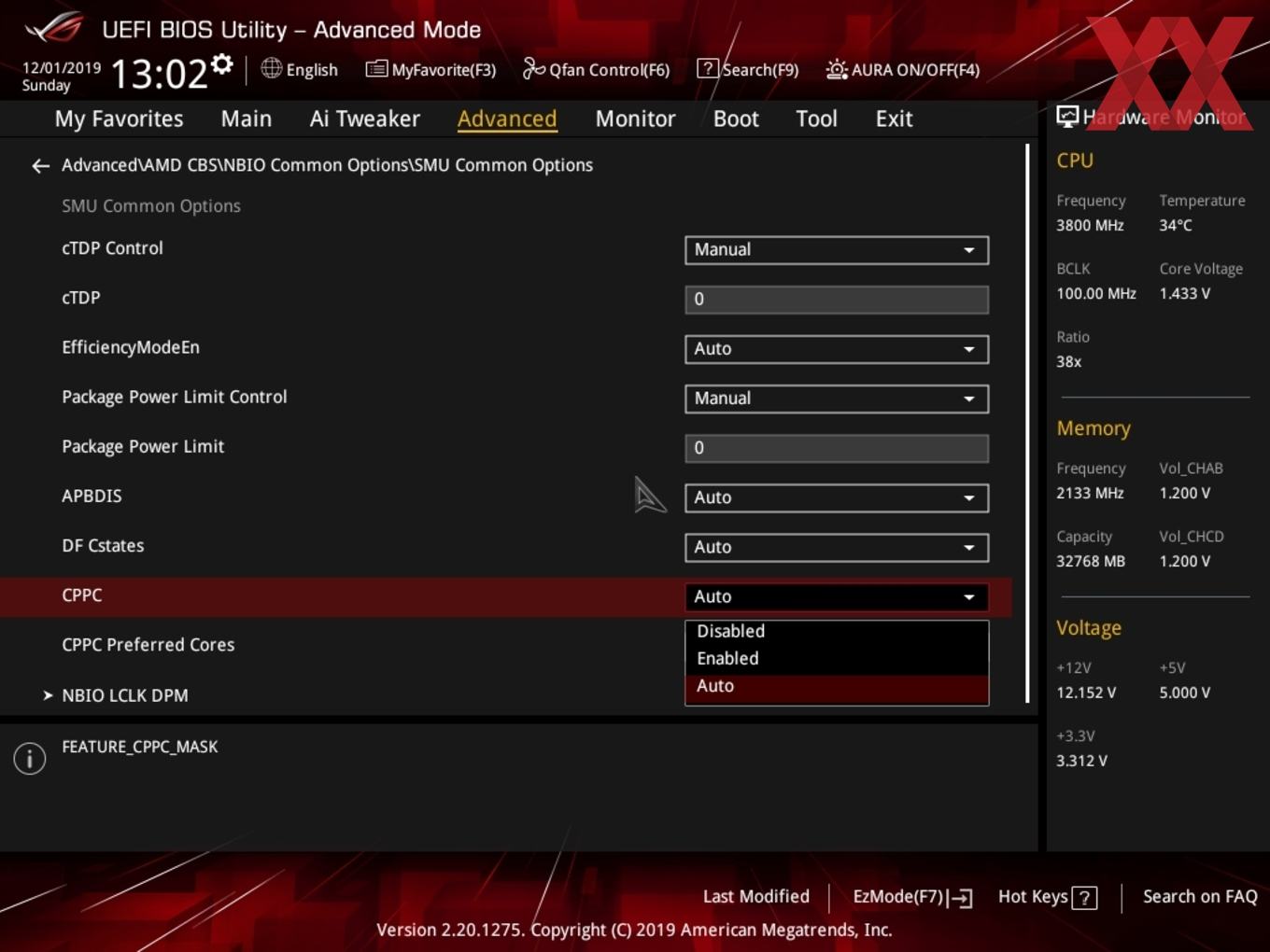Open the DF Cstates dropdown
The height and width of the screenshot is (952, 1270).
[837, 547]
